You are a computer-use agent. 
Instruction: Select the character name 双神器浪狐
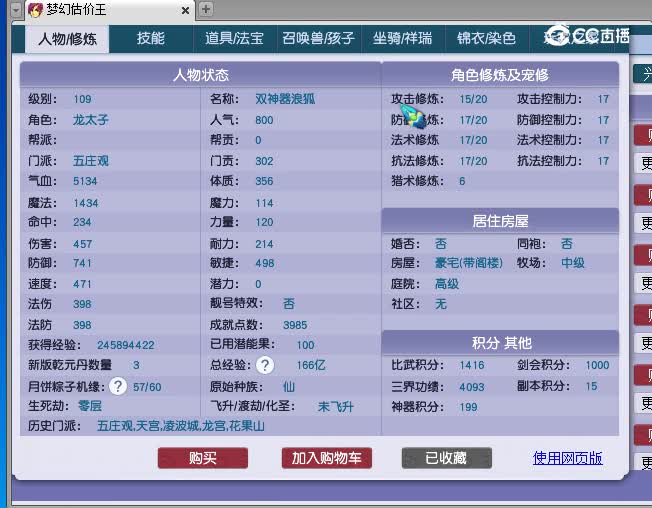[285, 99]
